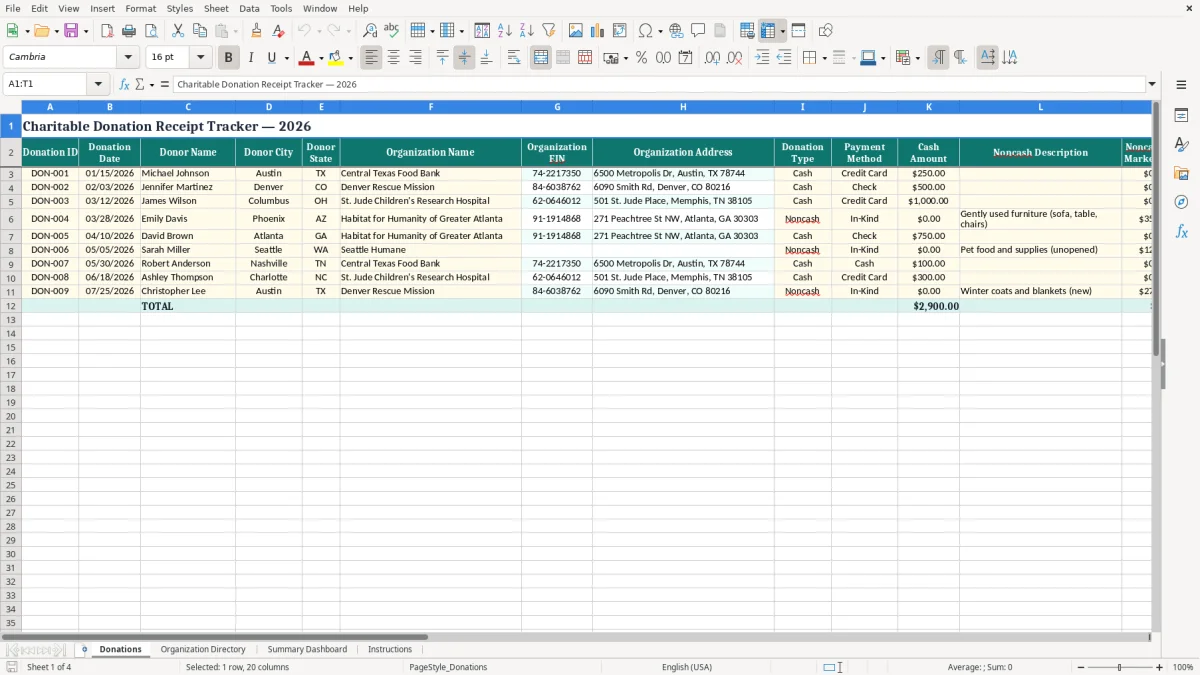
Task: Open the Data menu
Action: tap(249, 9)
